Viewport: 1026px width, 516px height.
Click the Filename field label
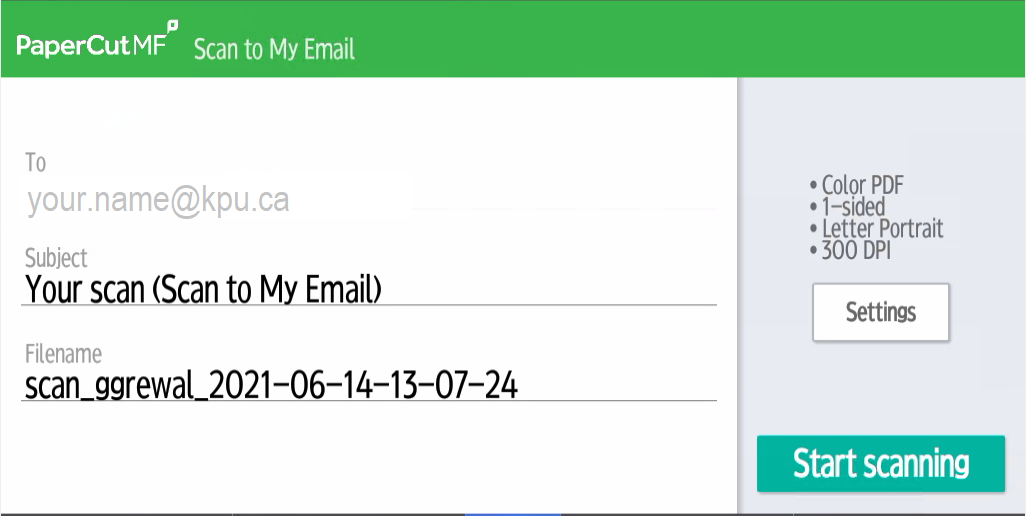pos(63,354)
